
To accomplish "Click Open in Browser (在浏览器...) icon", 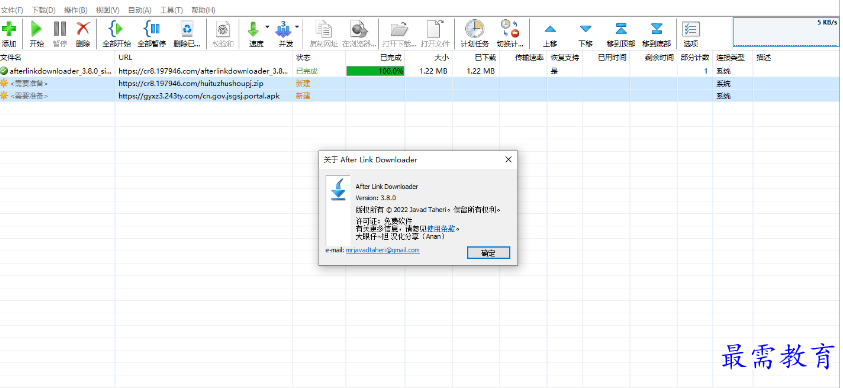I will click(x=358, y=29).
